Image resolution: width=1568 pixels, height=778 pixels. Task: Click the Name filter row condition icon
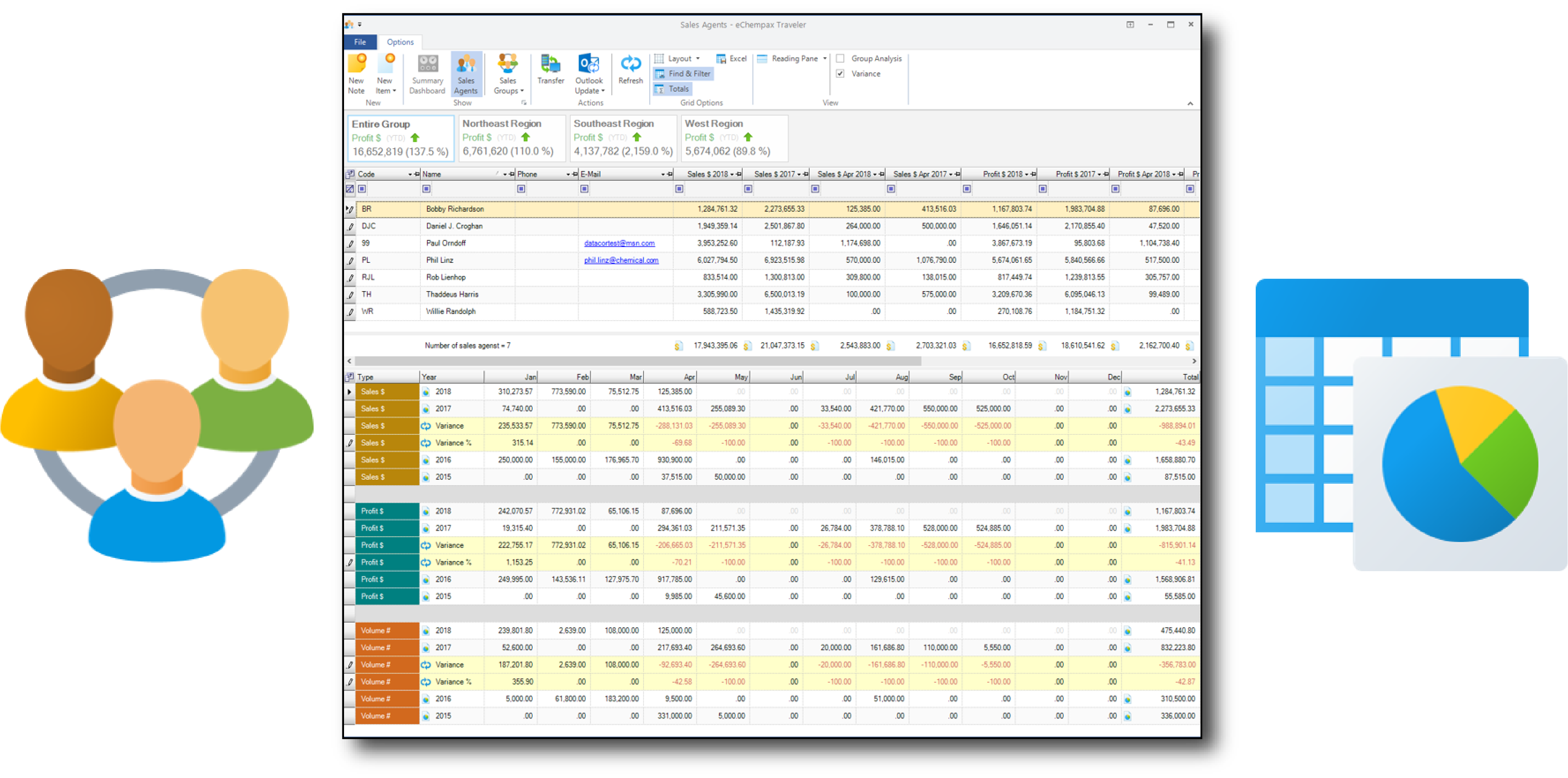[x=426, y=189]
